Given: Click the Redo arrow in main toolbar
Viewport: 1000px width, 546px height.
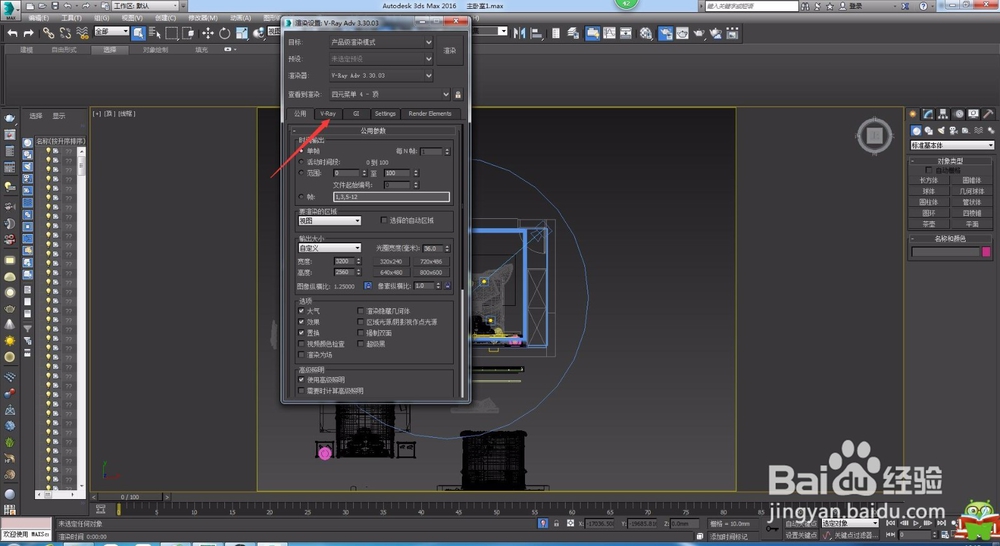Looking at the screenshot, I should (29, 33).
